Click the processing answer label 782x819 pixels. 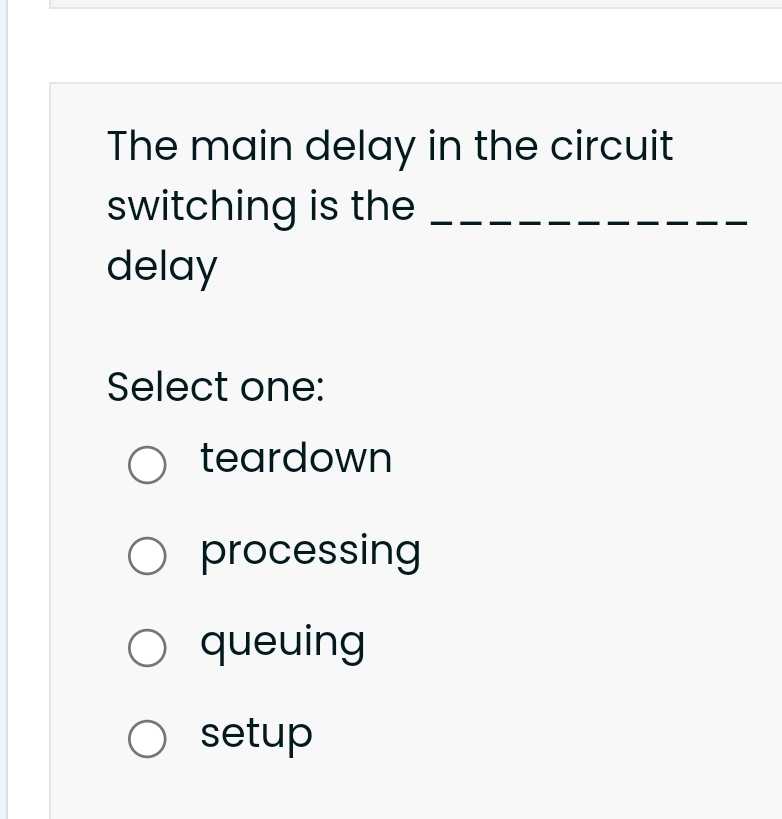coord(310,551)
